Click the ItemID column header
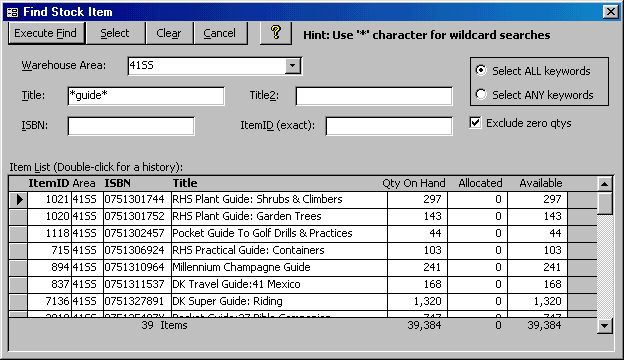The image size is (624, 360). coord(50,183)
